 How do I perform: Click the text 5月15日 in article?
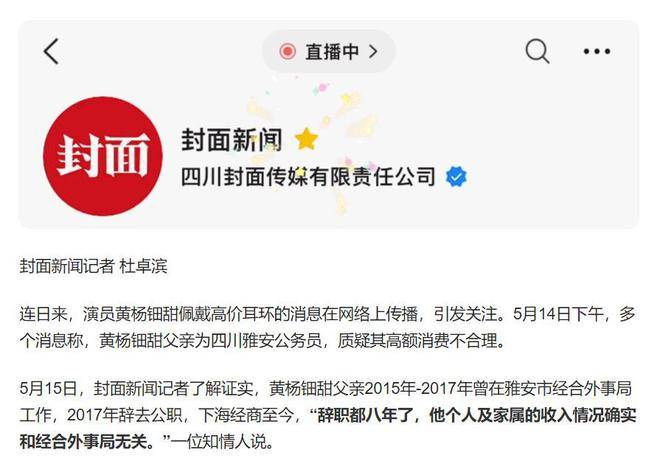(x=48, y=388)
